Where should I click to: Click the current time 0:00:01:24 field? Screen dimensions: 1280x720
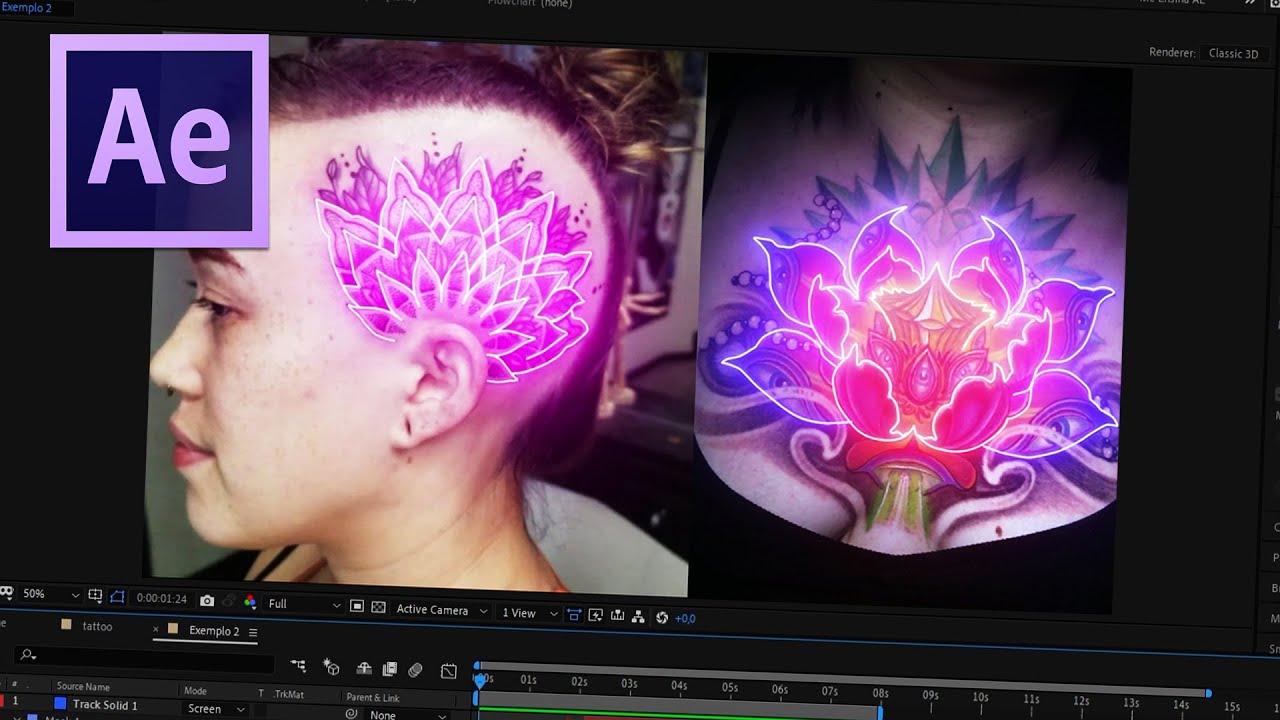[x=161, y=598]
